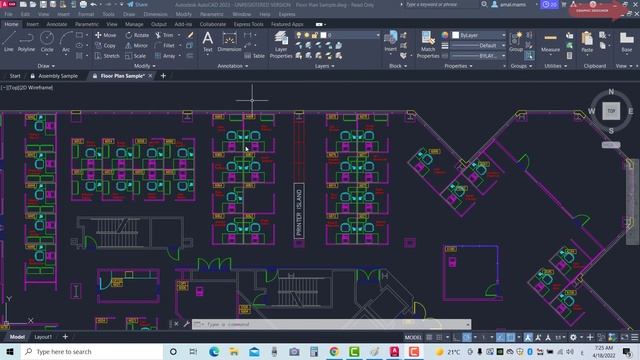640x360 pixels.
Task: Toggle ortho mode in status bar
Action: click(457, 337)
